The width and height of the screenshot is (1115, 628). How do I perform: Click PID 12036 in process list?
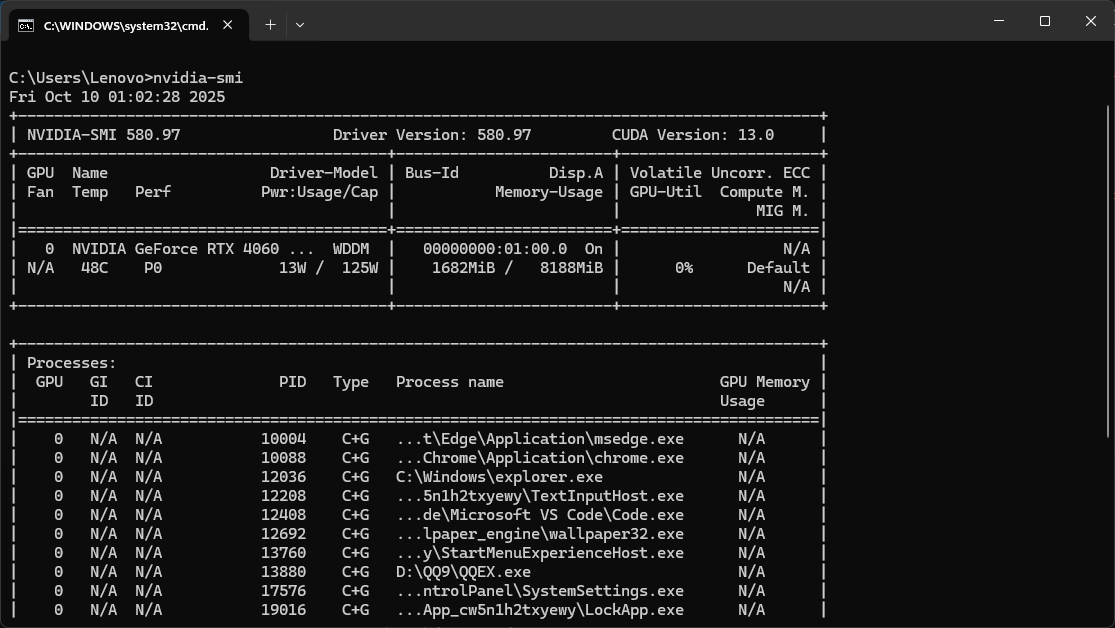click(284, 477)
